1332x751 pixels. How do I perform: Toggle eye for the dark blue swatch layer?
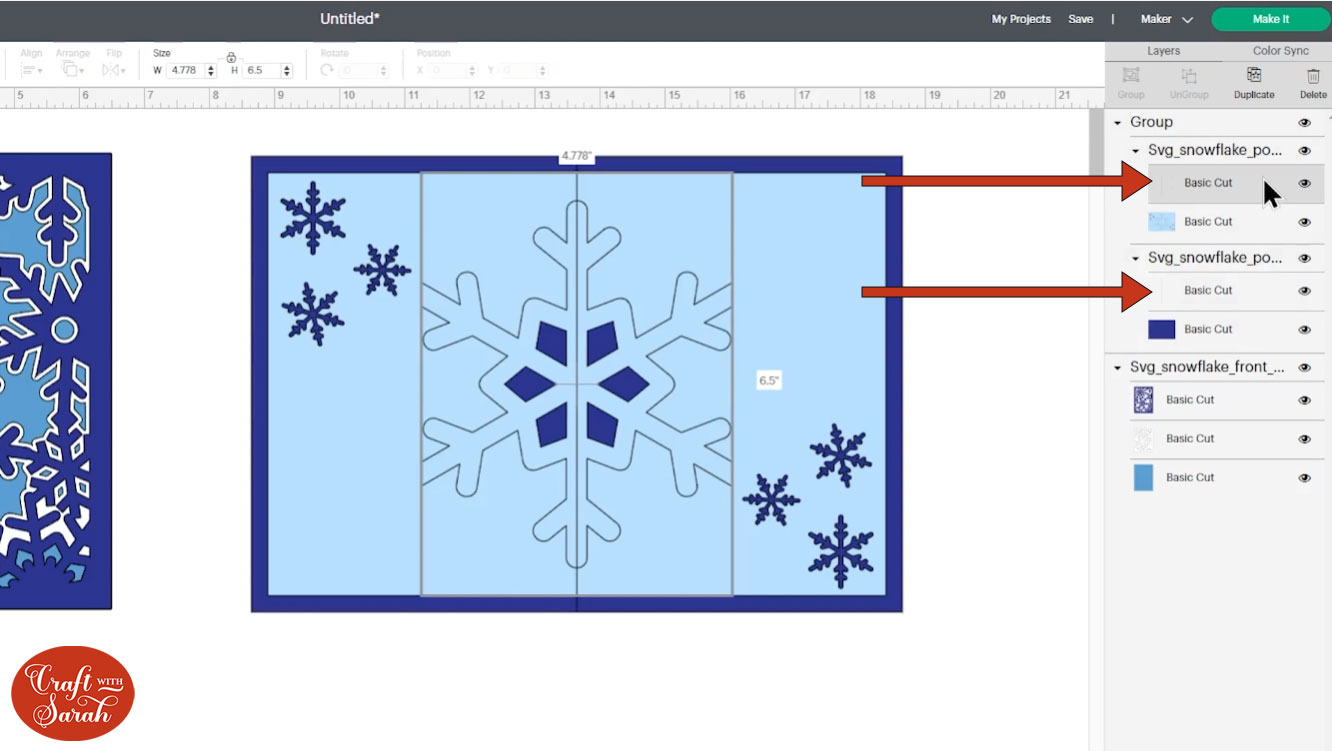[1304, 330]
